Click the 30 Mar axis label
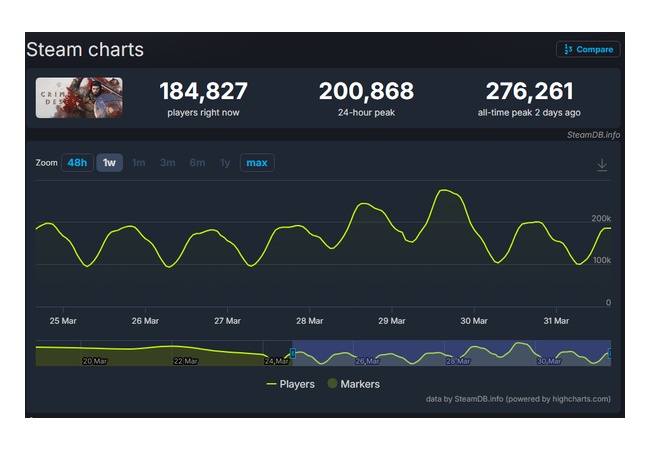The width and height of the screenshot is (650, 450). [474, 321]
